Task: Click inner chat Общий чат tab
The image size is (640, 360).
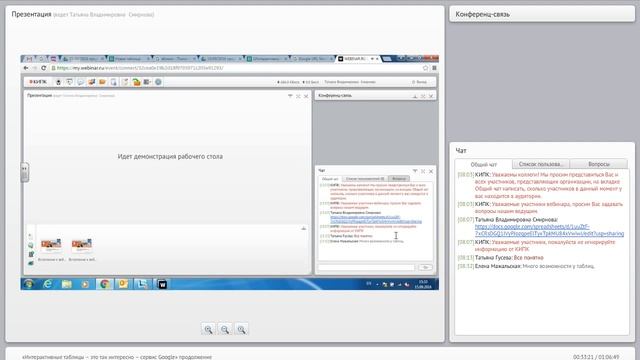Action: (x=330, y=179)
